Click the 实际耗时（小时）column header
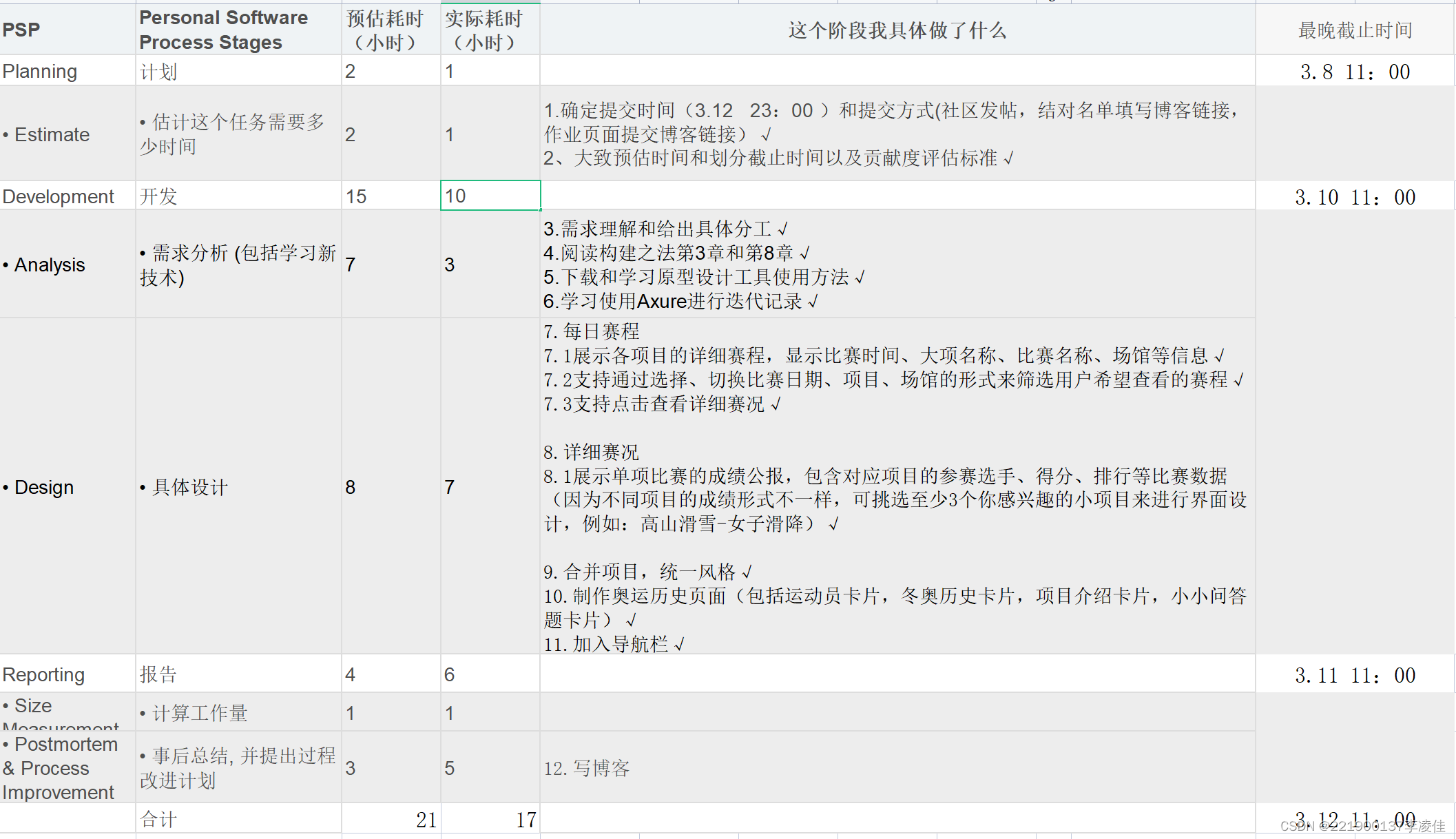Image resolution: width=1456 pixels, height=839 pixels. click(490, 30)
